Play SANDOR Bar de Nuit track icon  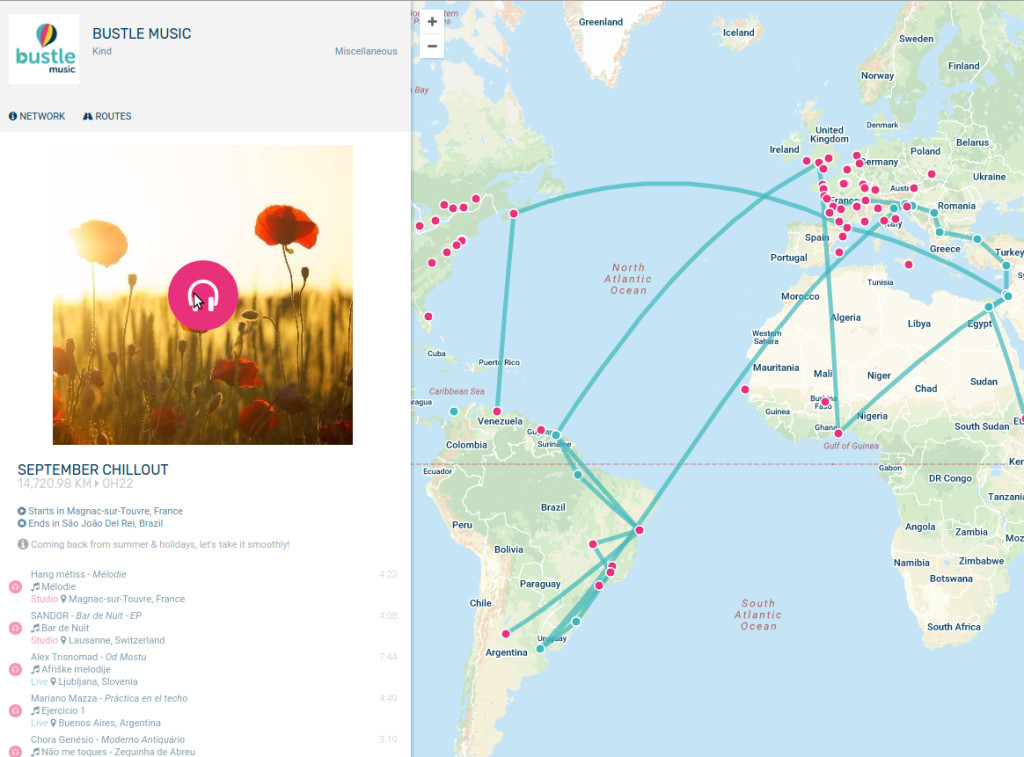coord(16,628)
